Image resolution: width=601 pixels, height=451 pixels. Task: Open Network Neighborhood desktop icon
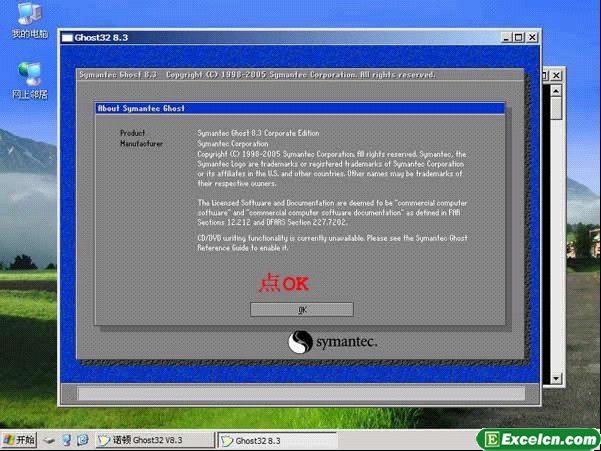(30, 81)
